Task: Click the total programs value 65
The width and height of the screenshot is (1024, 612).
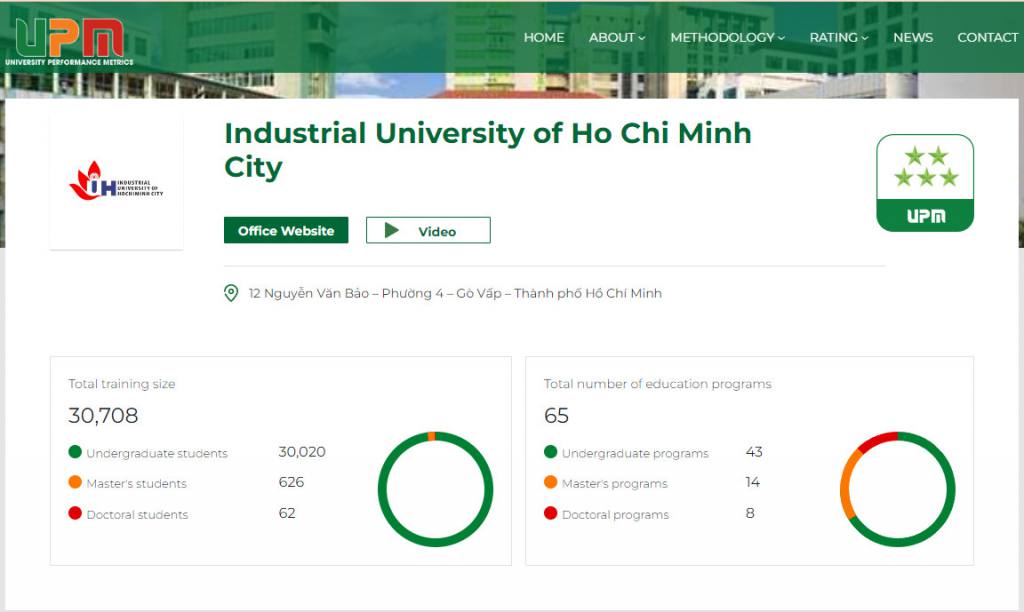Action: pos(556,415)
